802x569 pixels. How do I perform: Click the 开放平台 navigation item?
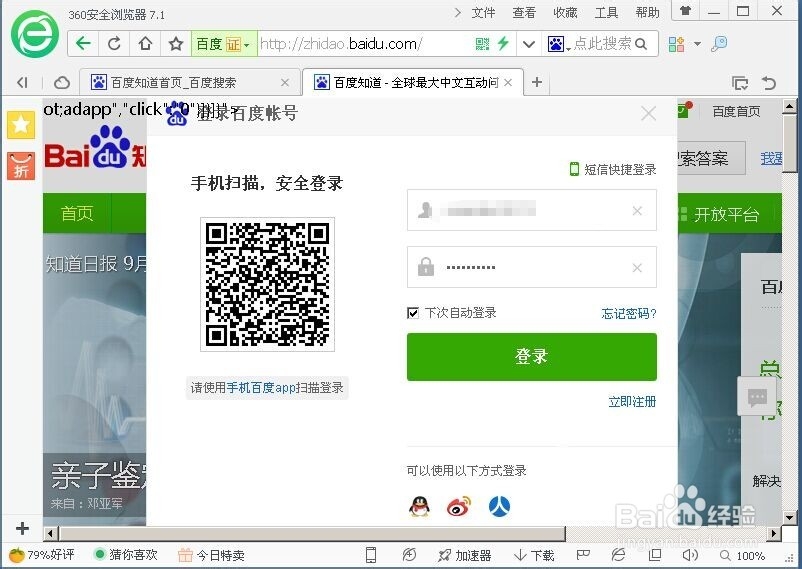[x=726, y=214]
